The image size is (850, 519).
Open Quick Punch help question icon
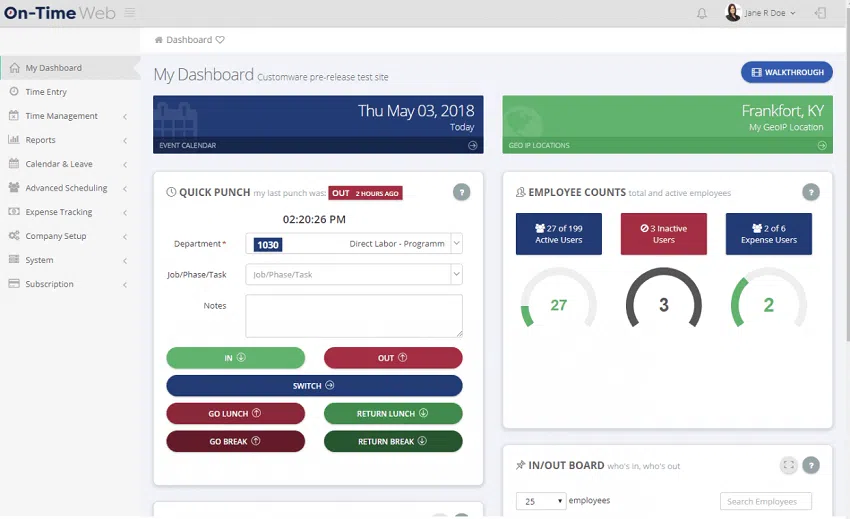(x=461, y=192)
